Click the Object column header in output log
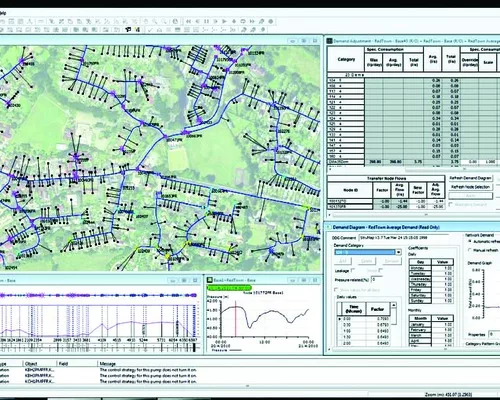 click(31, 364)
